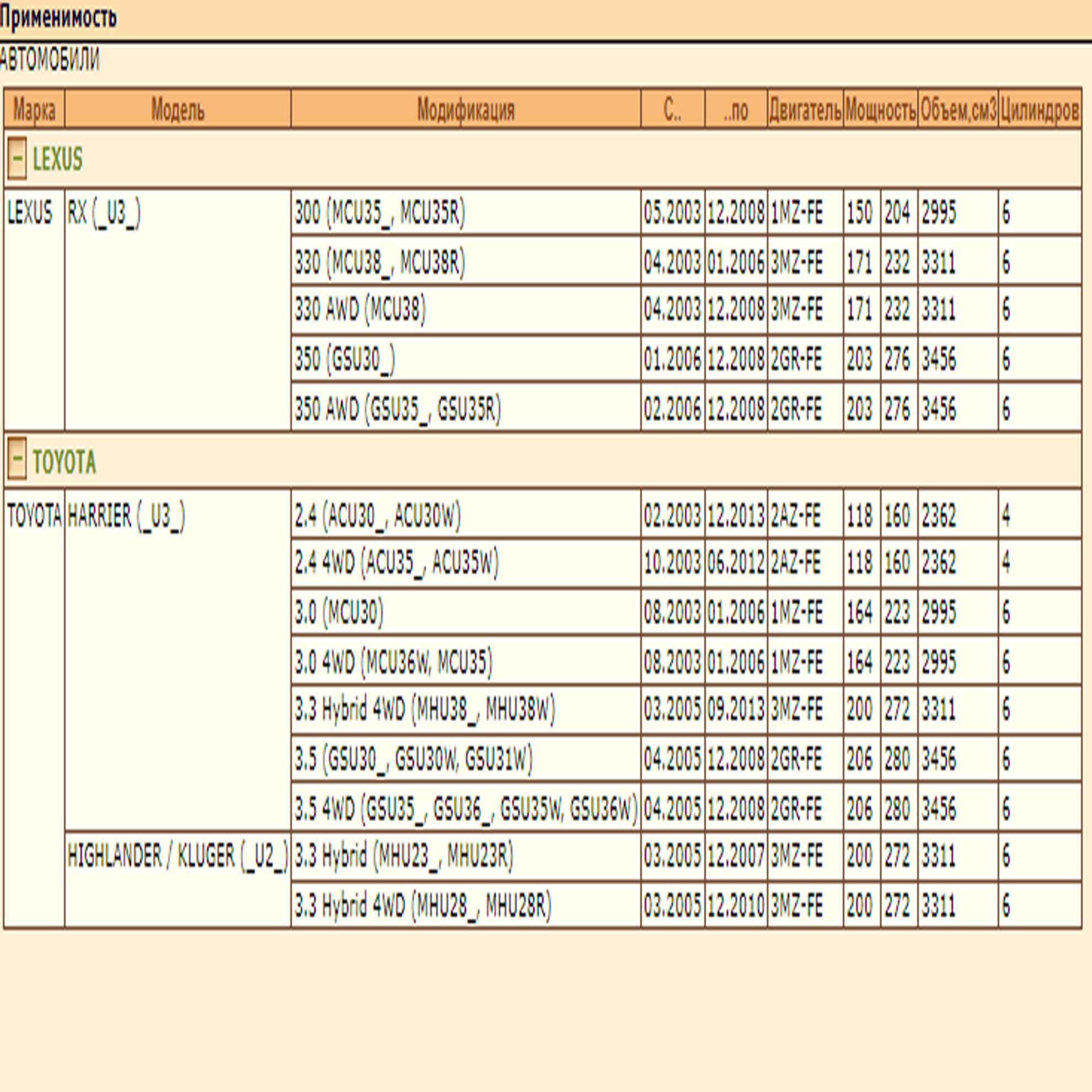The image size is (1092, 1092).
Task: Click the Применимость section title
Action: (x=58, y=17)
